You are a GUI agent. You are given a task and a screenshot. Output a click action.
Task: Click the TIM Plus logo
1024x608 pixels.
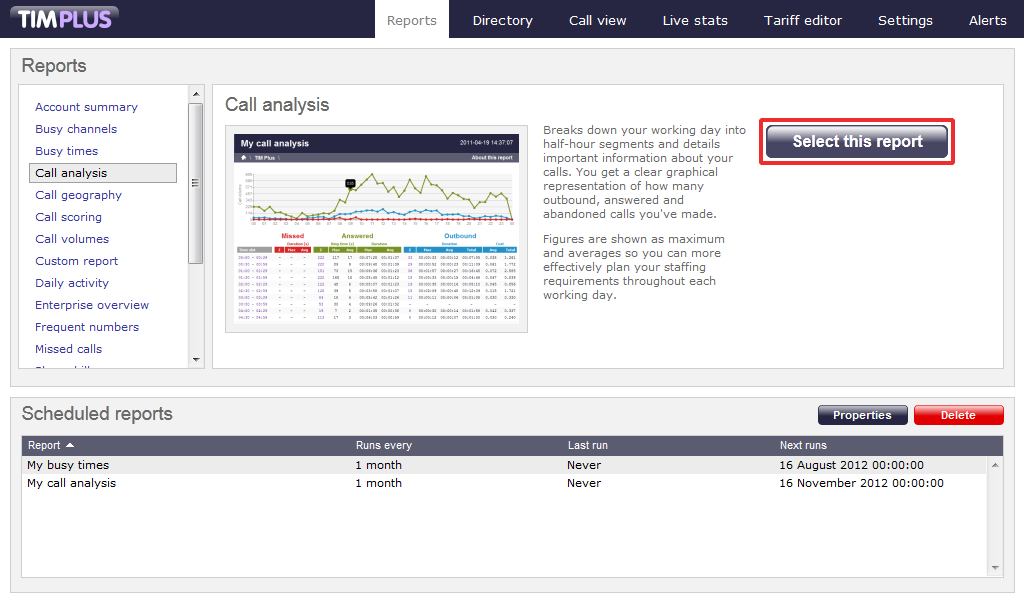pos(66,18)
